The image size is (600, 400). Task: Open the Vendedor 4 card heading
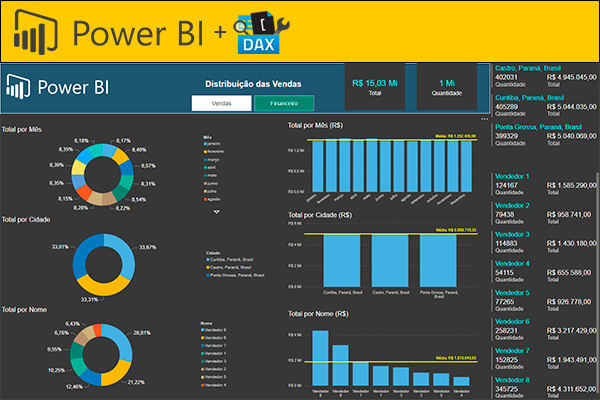pos(512,264)
